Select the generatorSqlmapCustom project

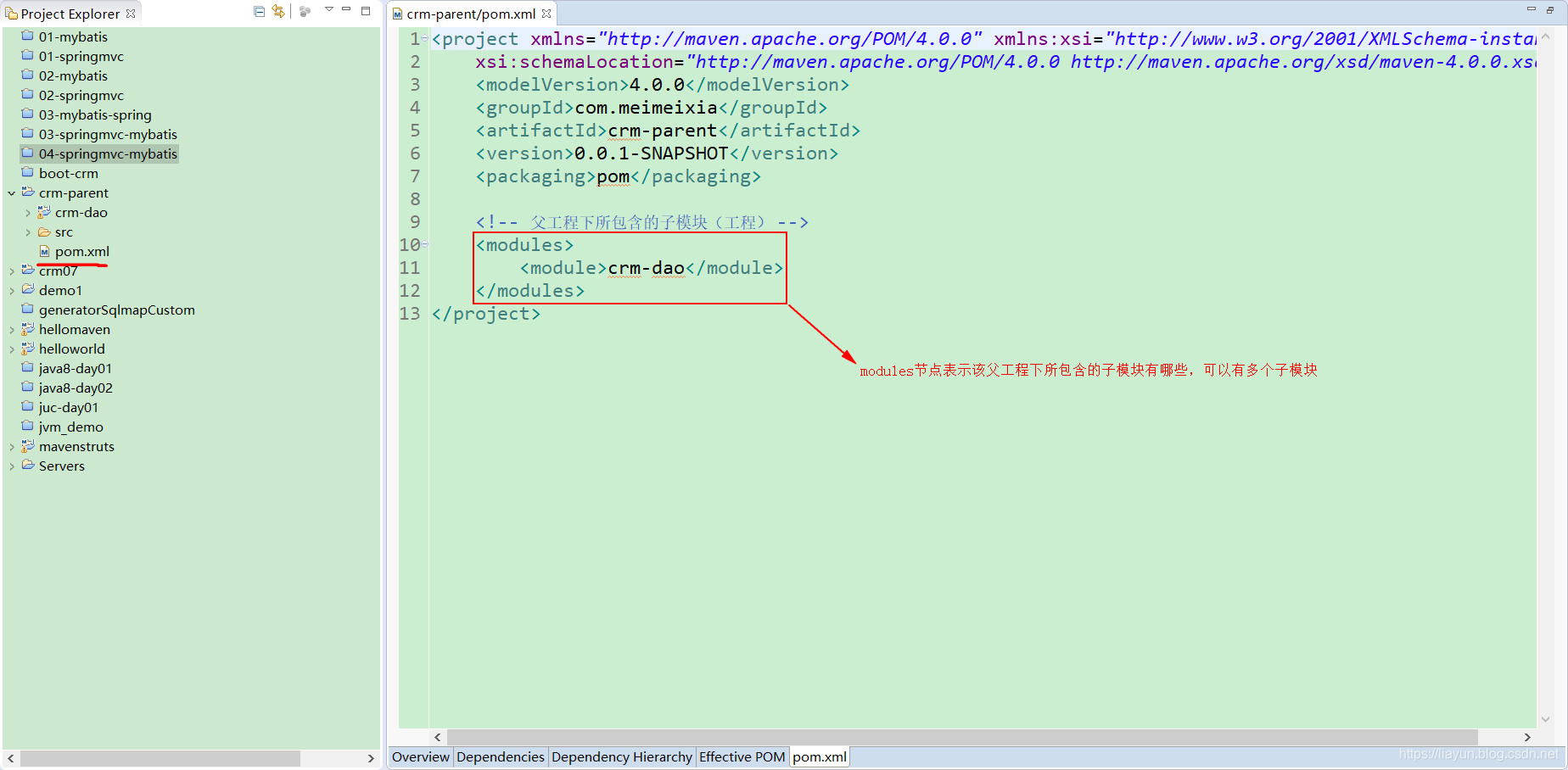(117, 310)
